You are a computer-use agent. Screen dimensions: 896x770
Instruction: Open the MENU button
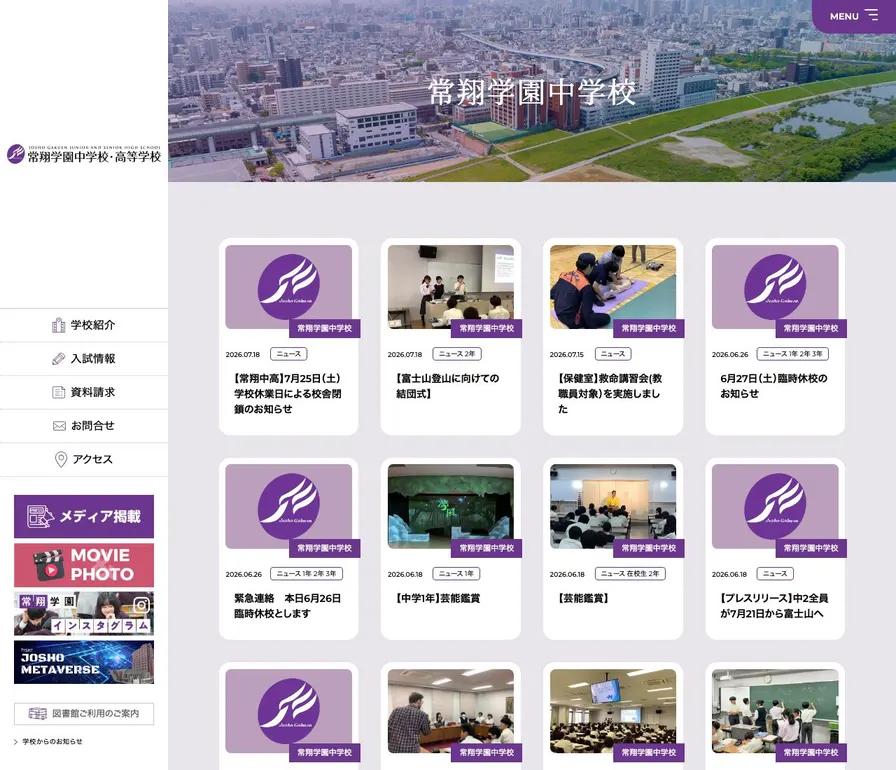(854, 16)
